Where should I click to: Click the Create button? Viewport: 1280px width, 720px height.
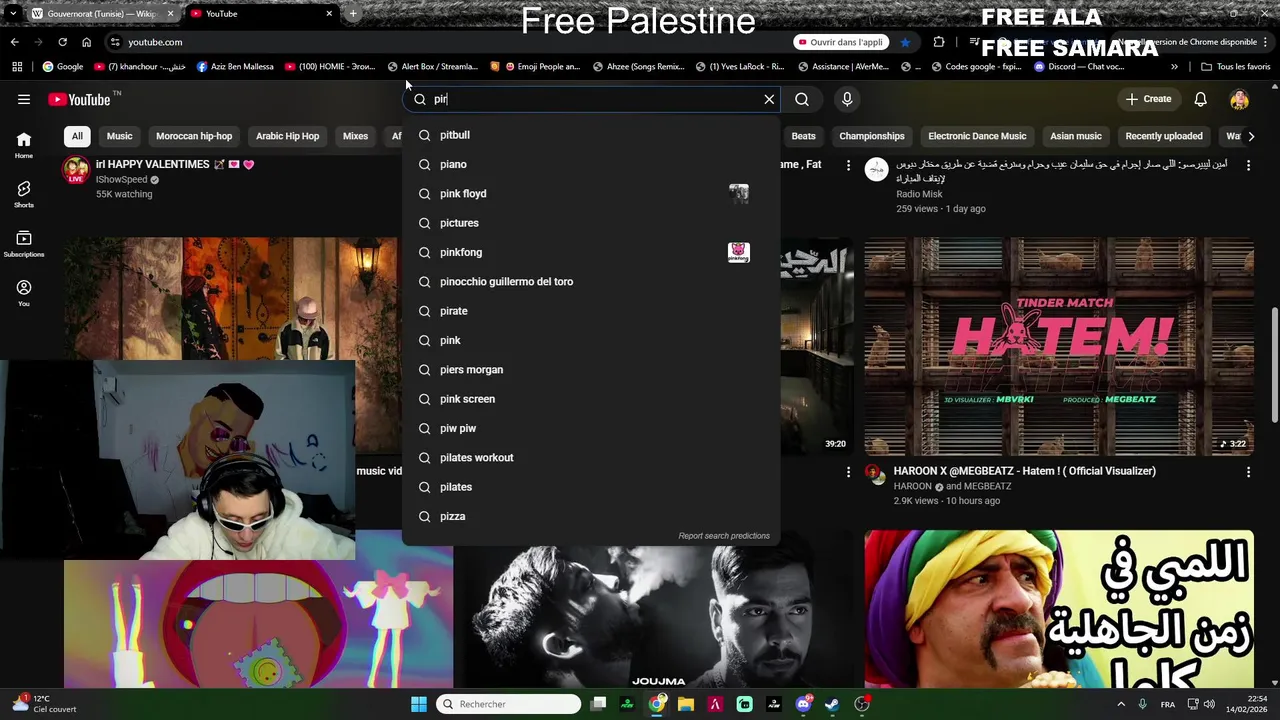coord(1148,99)
